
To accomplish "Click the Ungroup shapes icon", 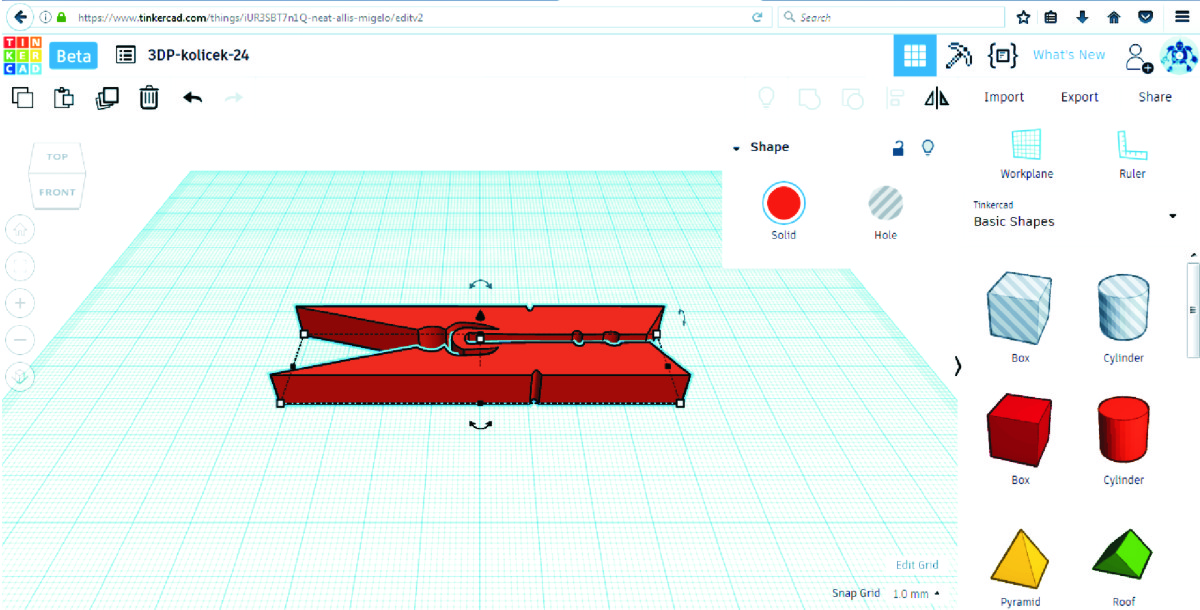I will (852, 98).
